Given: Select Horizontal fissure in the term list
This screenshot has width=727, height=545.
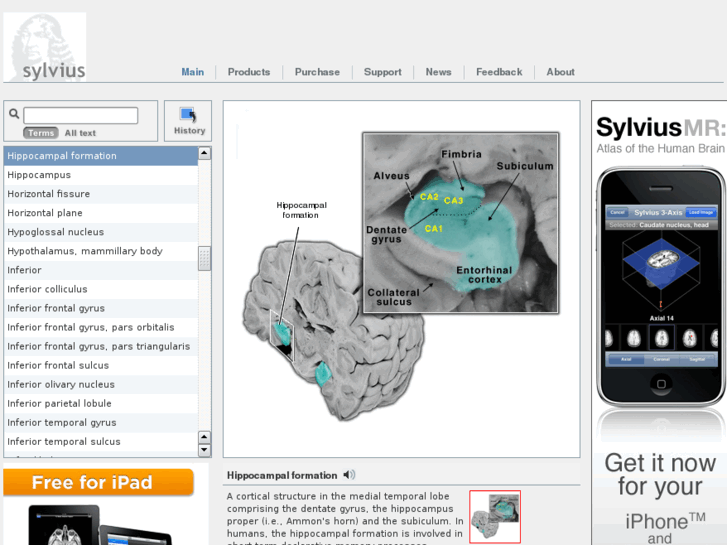Looking at the screenshot, I should (x=101, y=194).
